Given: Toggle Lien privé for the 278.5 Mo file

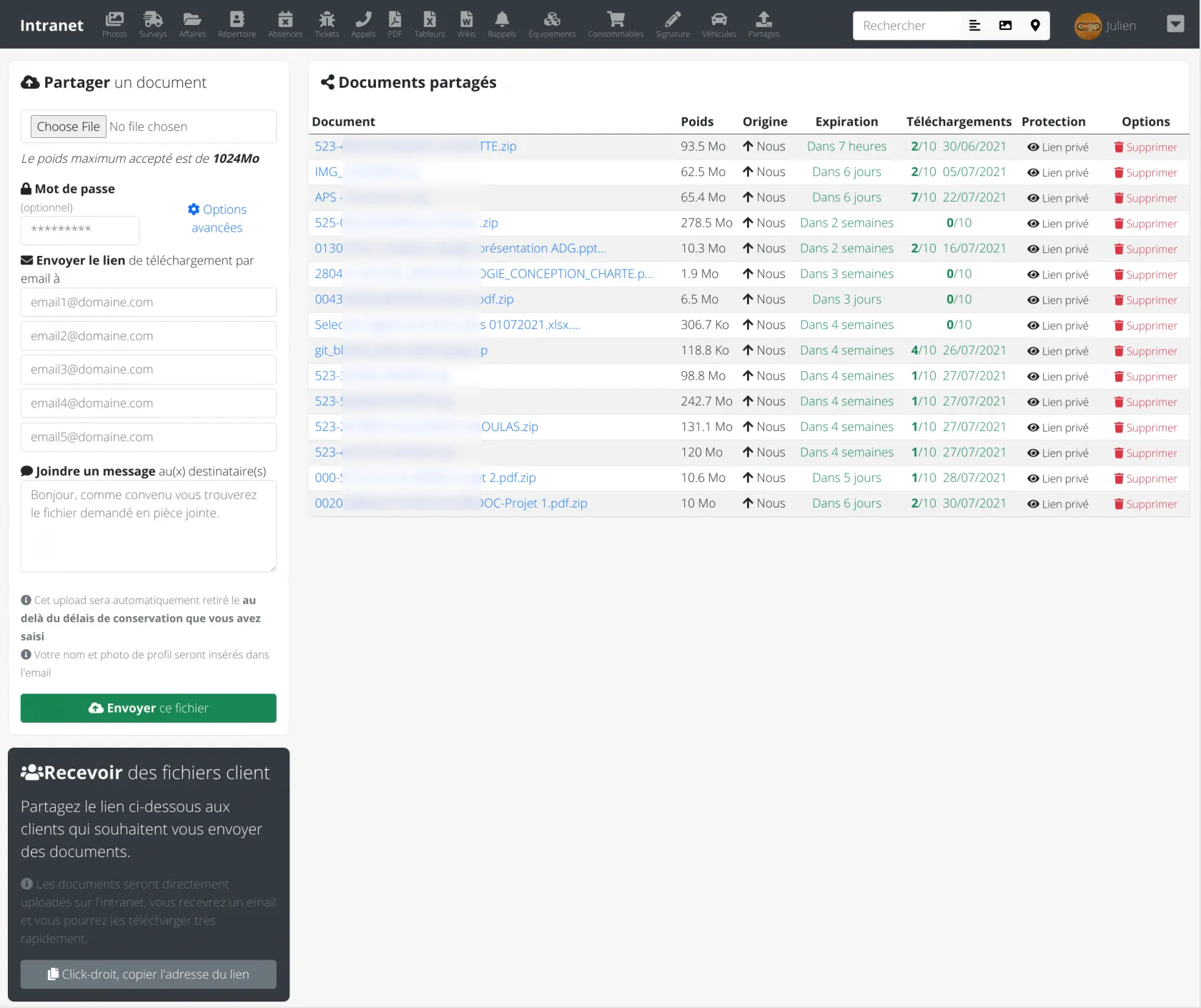Looking at the screenshot, I should click(x=1058, y=224).
